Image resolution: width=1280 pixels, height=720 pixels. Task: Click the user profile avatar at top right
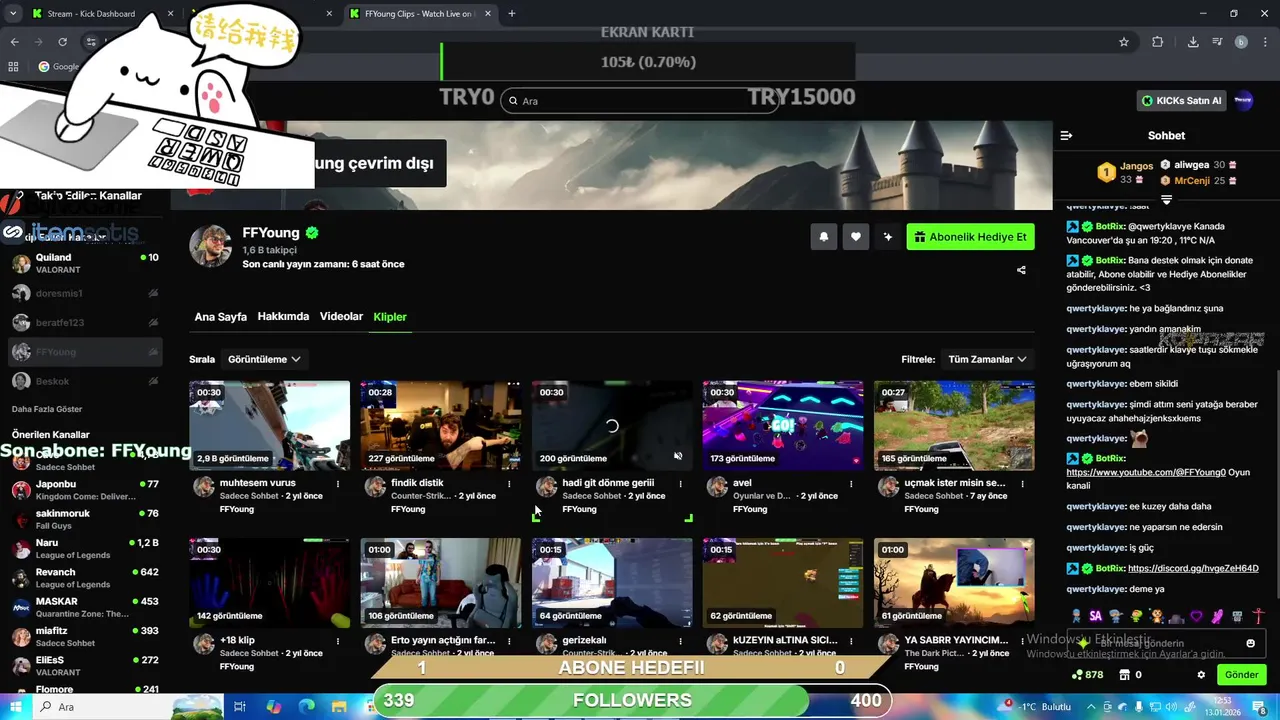(1244, 100)
